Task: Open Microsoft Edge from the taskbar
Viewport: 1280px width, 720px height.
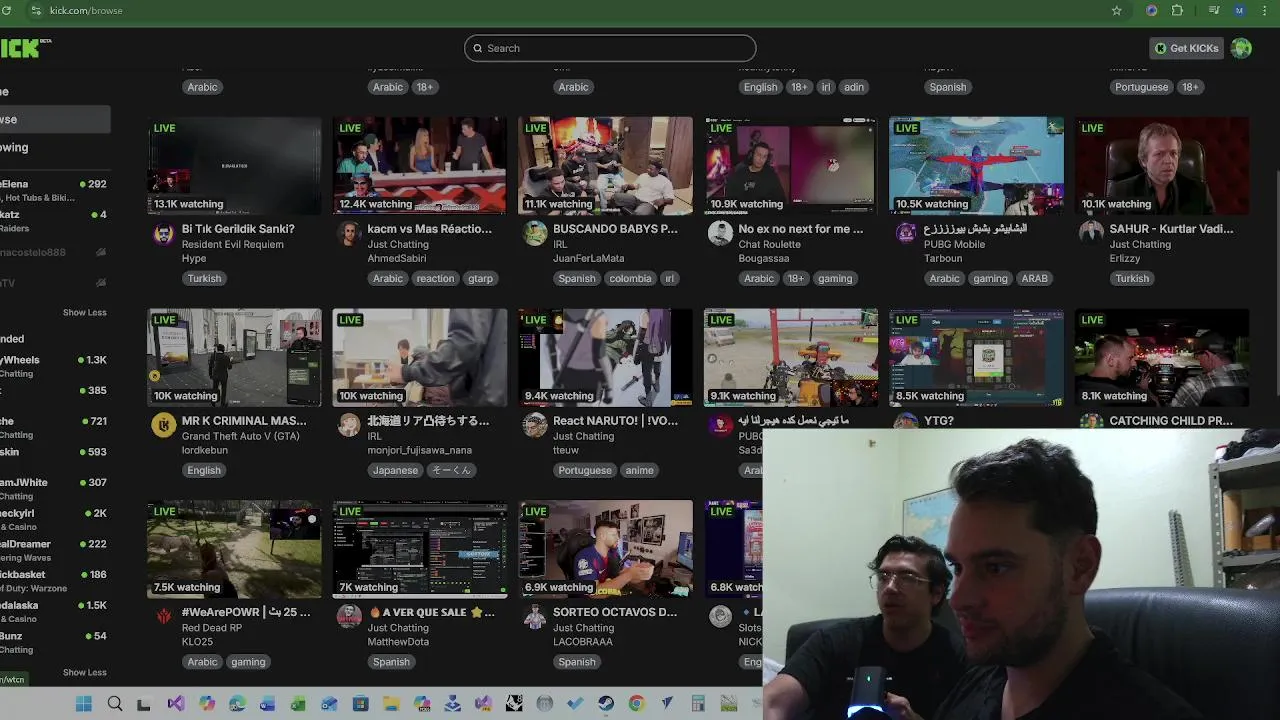Action: (237, 704)
